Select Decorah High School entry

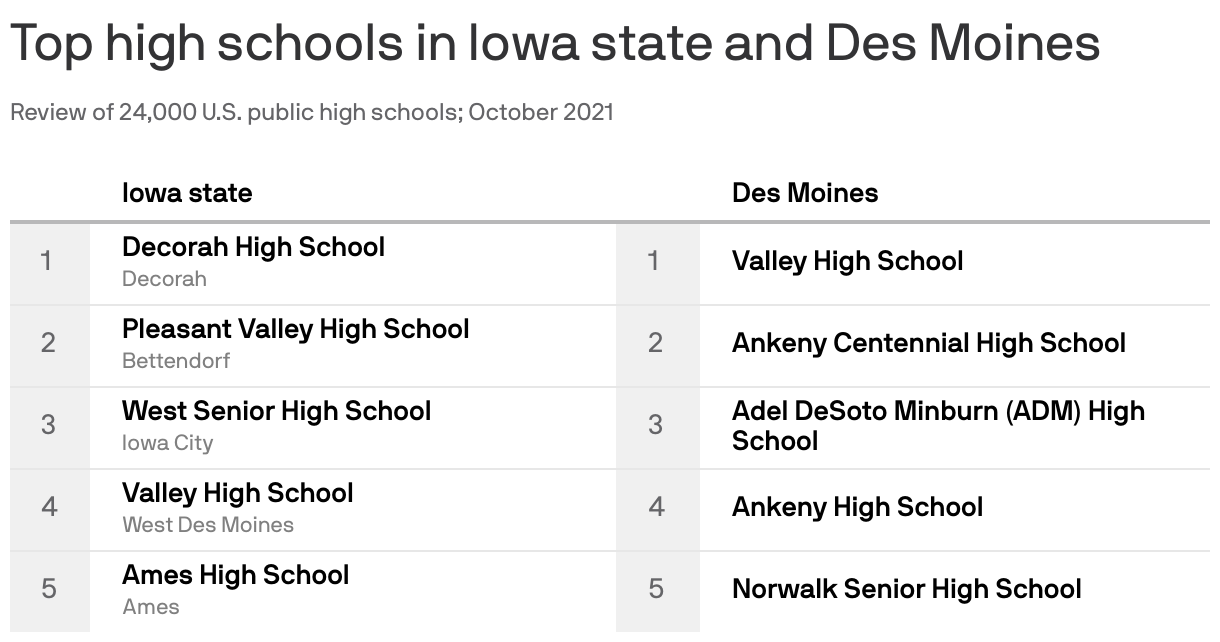[x=253, y=247]
